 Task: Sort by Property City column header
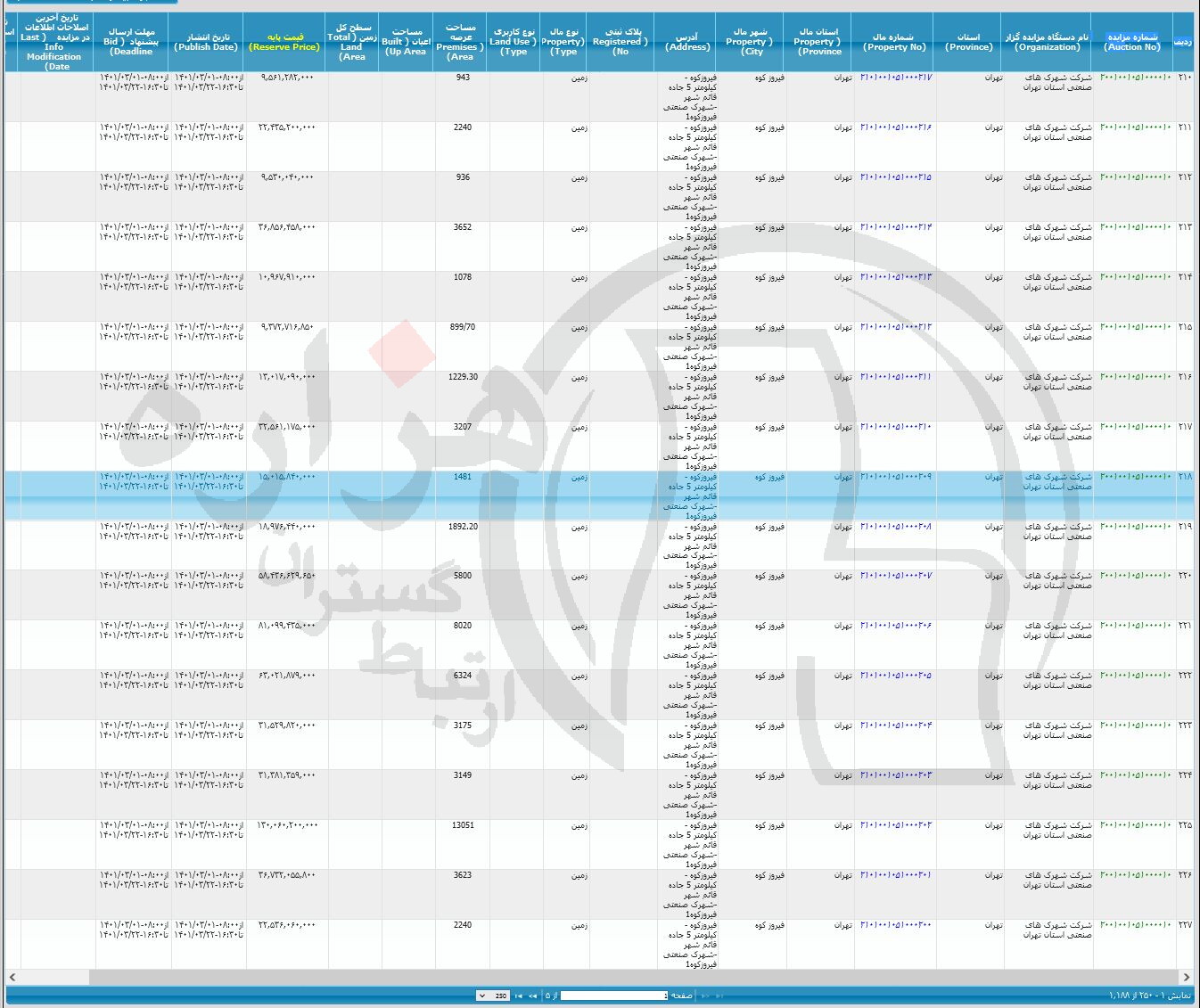point(750,42)
